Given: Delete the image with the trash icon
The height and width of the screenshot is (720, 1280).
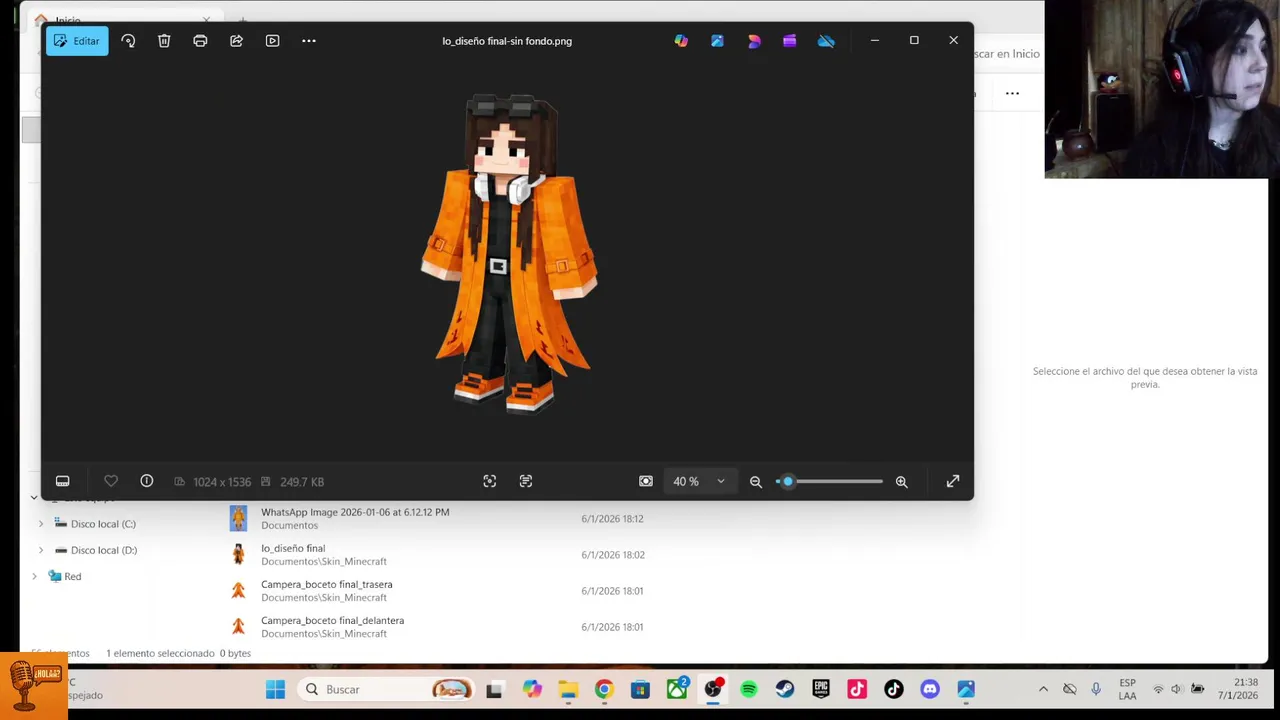Looking at the screenshot, I should click(x=164, y=41).
